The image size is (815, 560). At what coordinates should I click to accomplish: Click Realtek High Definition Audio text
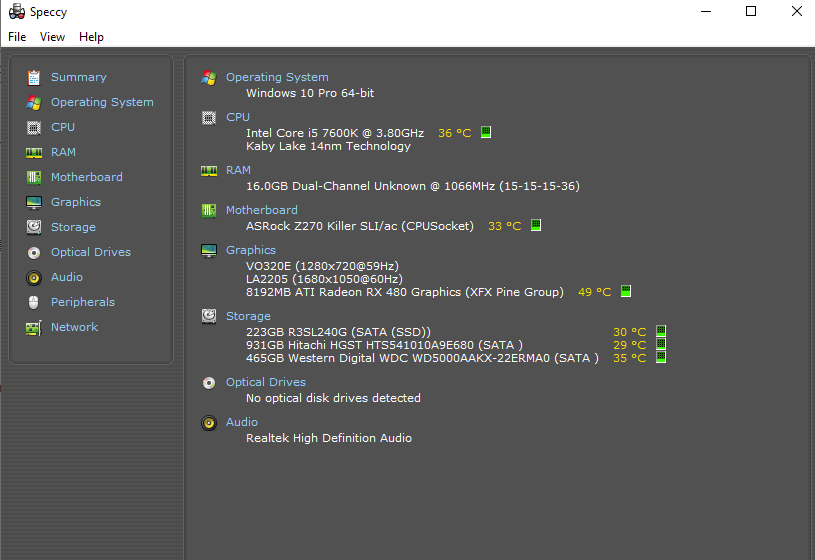pos(329,438)
